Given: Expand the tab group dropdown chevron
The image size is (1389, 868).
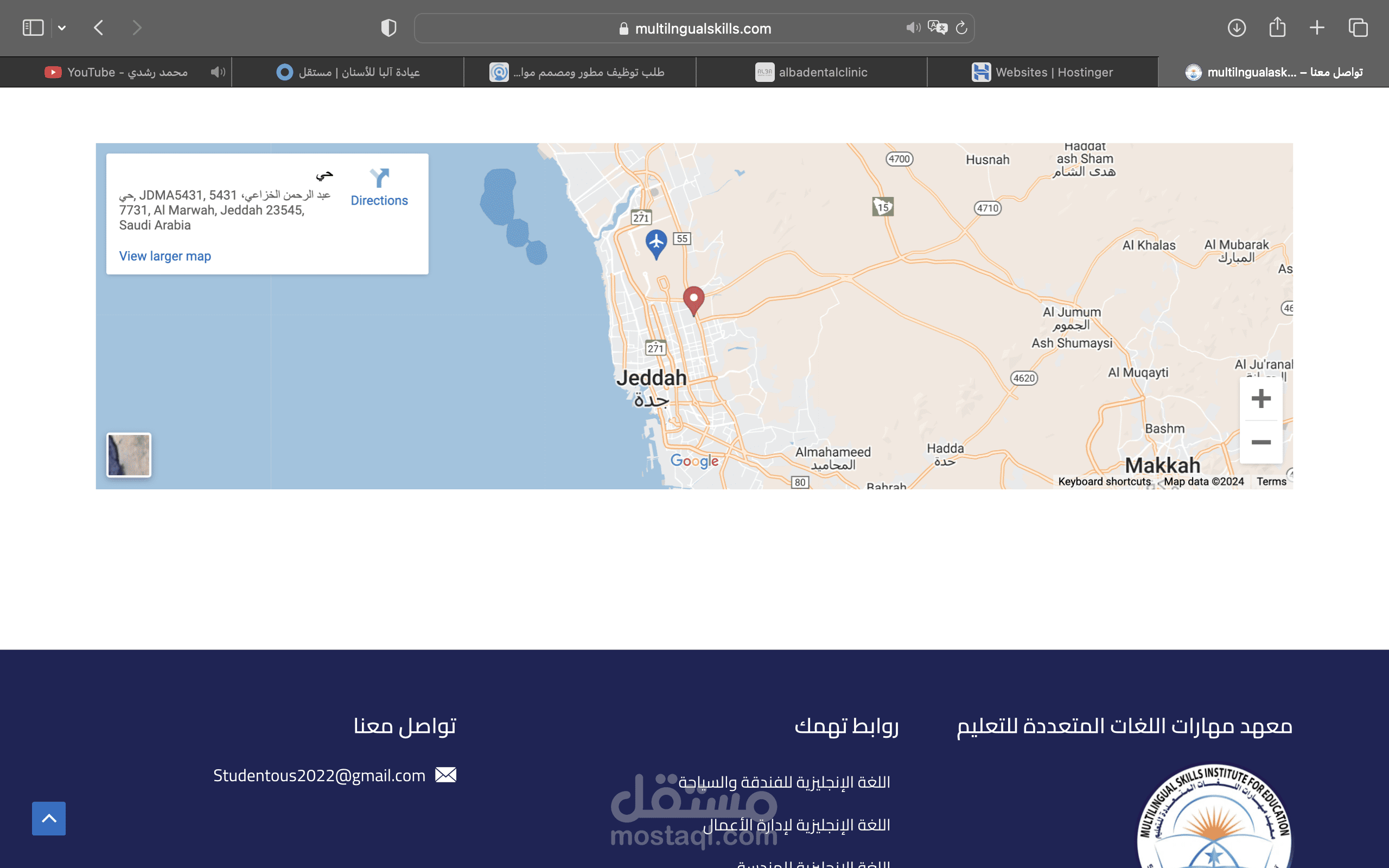Looking at the screenshot, I should (62, 28).
